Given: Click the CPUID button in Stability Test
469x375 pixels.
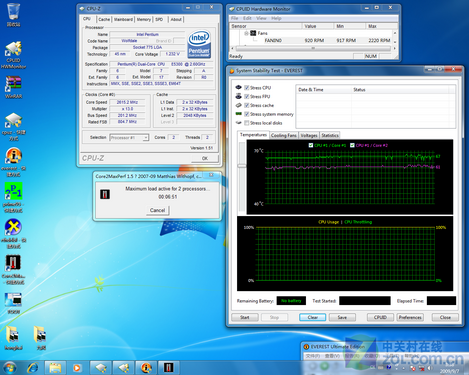Looking at the screenshot, I should pyautogui.click(x=380, y=317).
